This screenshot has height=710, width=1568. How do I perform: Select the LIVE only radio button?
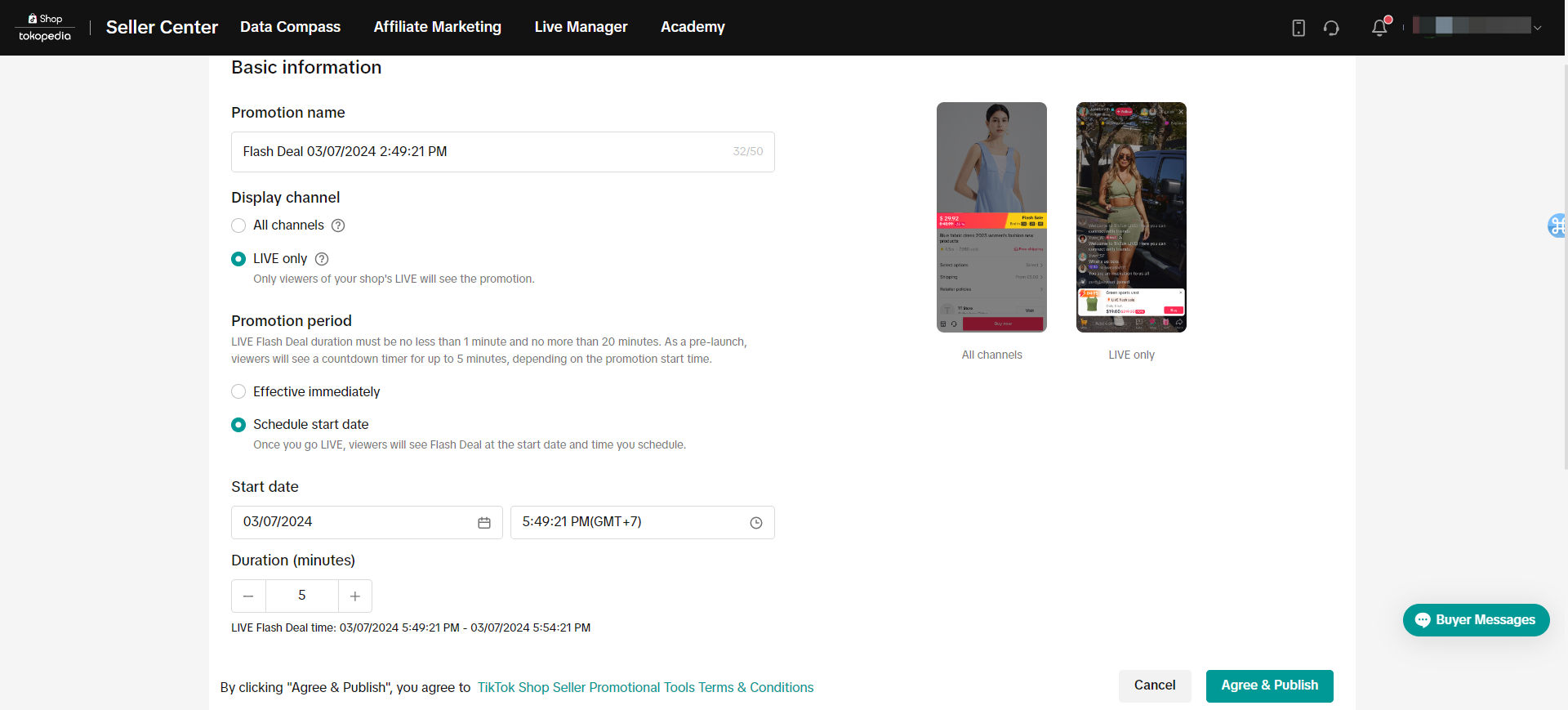coord(238,259)
